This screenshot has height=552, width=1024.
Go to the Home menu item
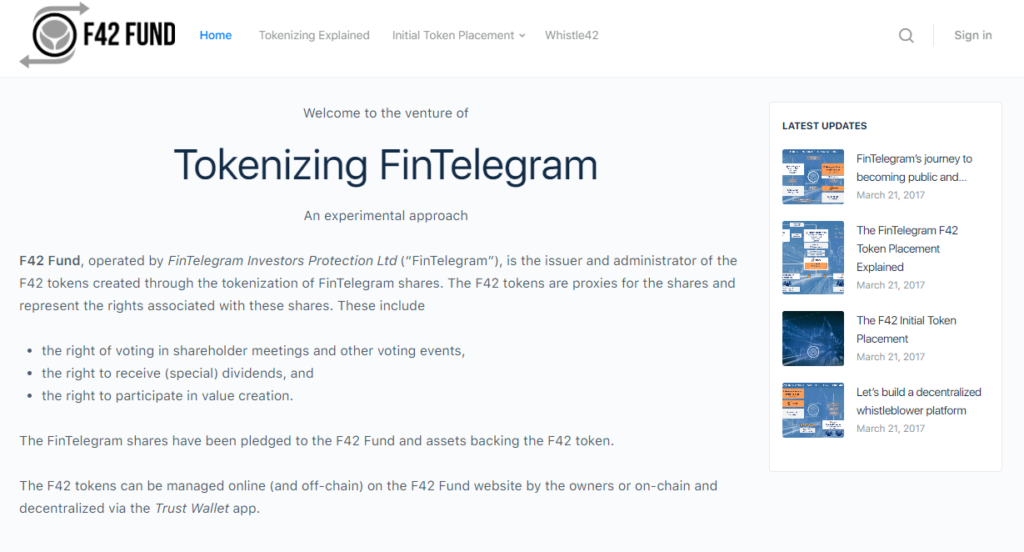click(x=215, y=35)
